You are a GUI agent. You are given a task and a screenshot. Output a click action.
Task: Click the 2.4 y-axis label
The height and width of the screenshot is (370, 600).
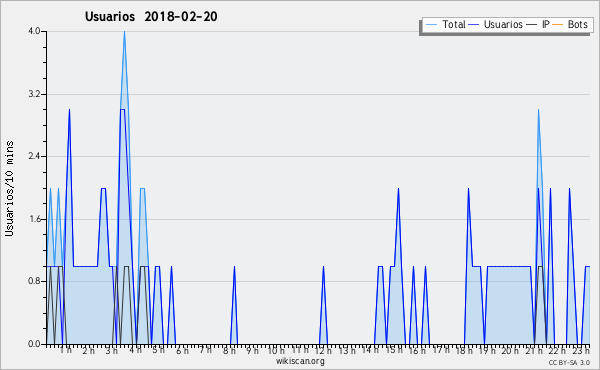[x=35, y=156]
